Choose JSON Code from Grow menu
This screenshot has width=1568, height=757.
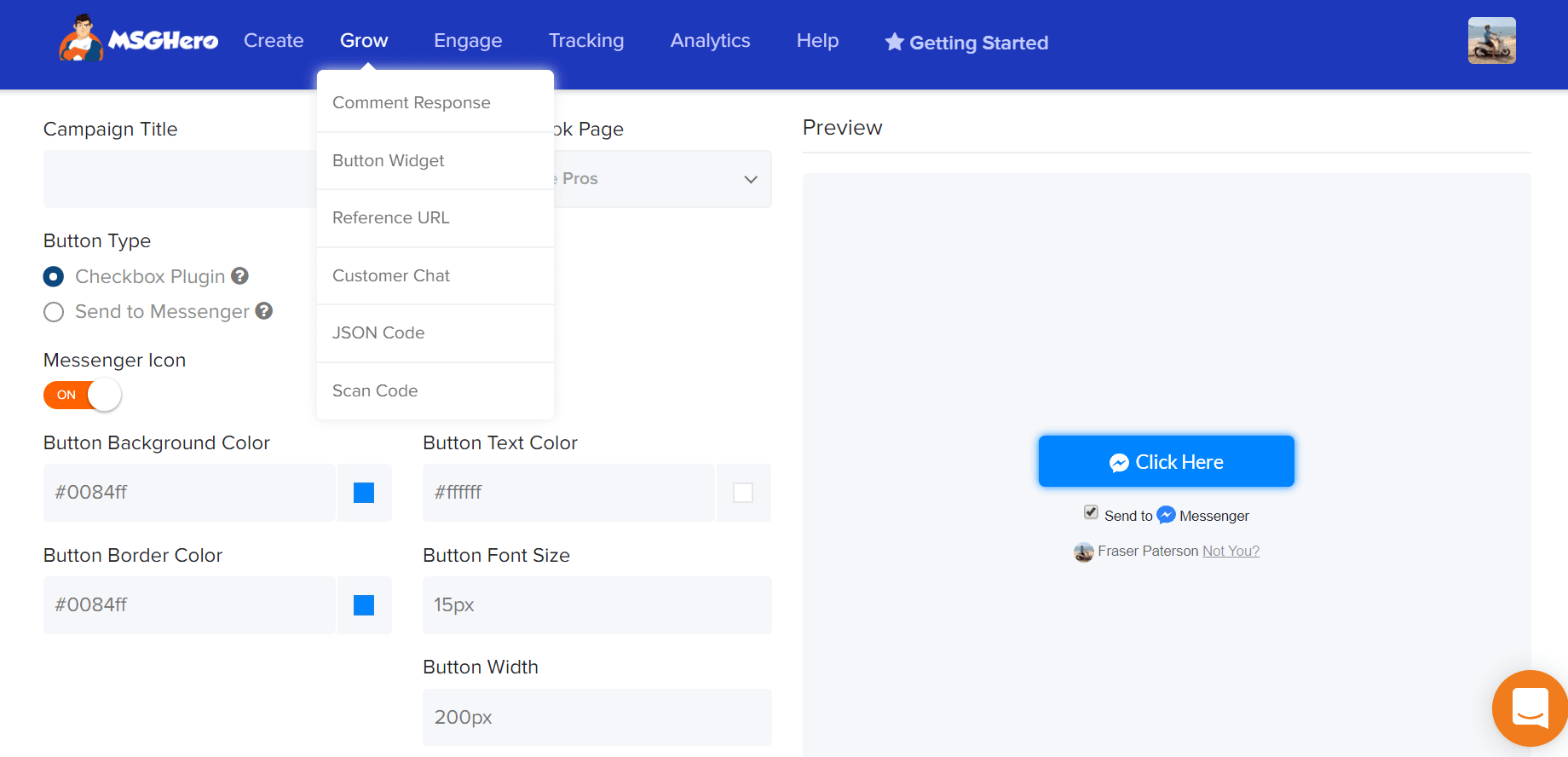435,332
